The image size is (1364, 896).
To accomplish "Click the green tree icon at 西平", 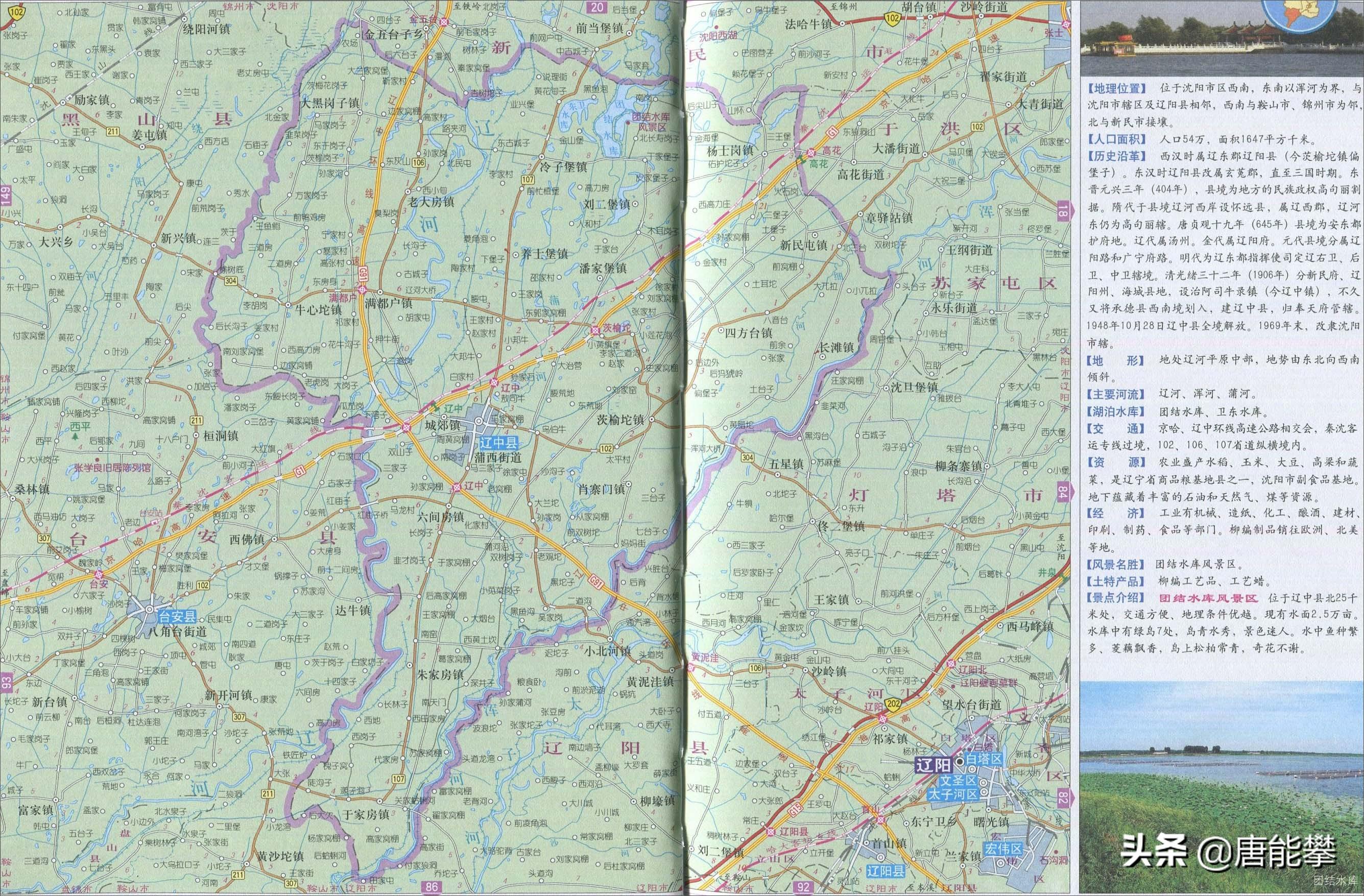I will click(76, 436).
